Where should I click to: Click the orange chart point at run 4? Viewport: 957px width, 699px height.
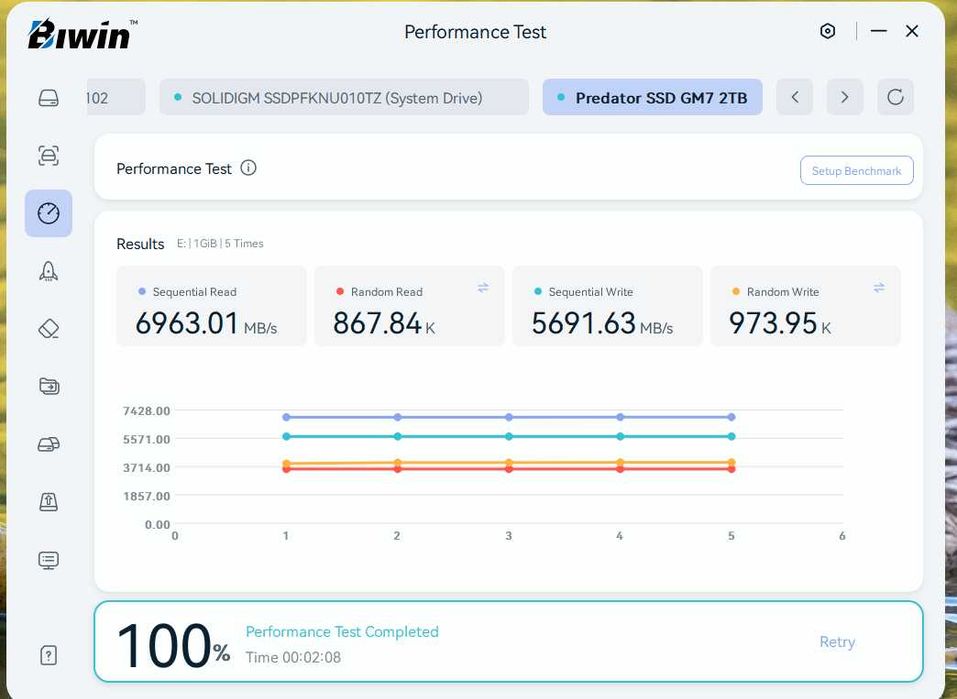(620, 463)
